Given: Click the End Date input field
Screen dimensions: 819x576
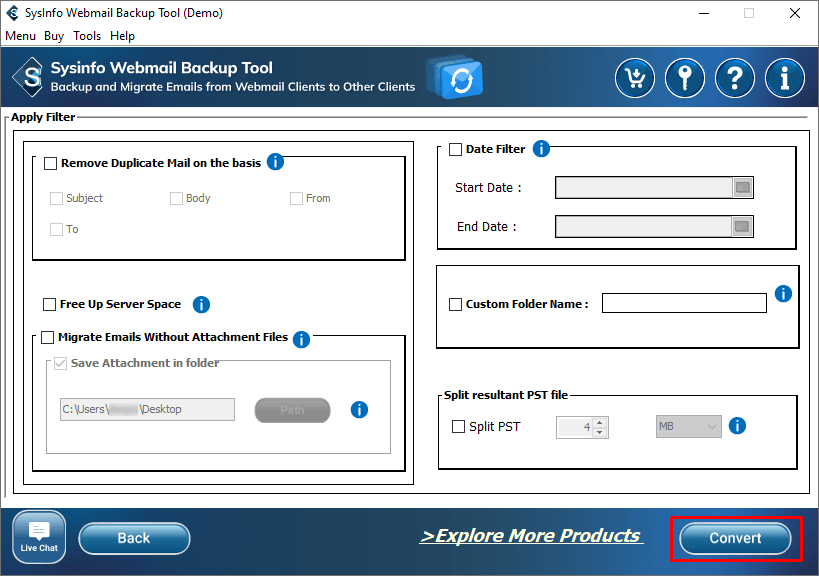Looking at the screenshot, I should point(644,227).
